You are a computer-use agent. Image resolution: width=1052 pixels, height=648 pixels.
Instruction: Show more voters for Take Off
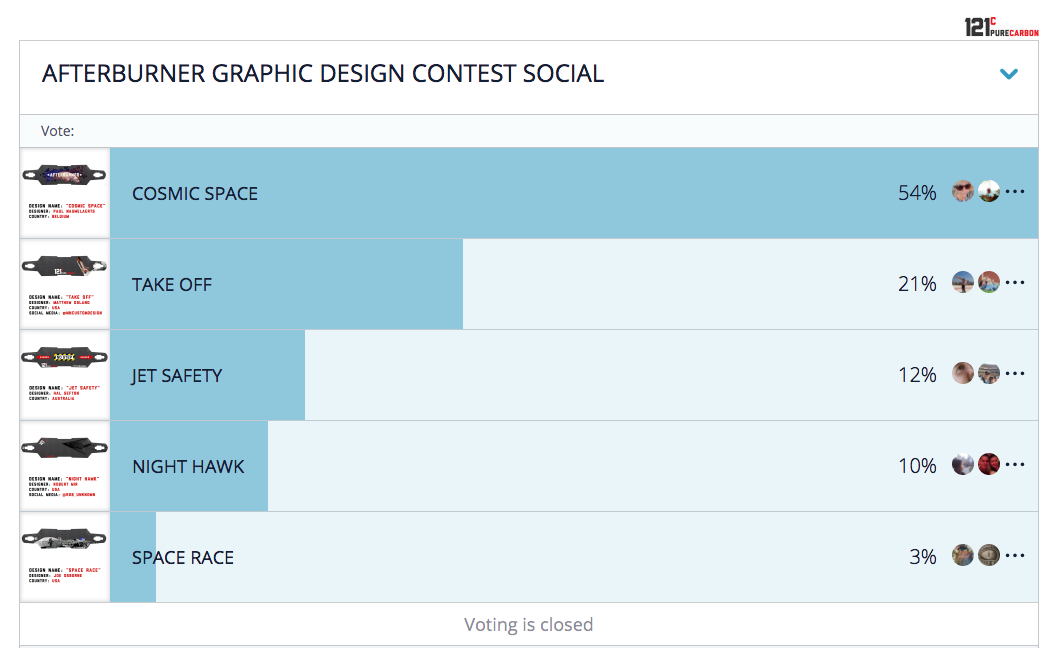click(1015, 282)
